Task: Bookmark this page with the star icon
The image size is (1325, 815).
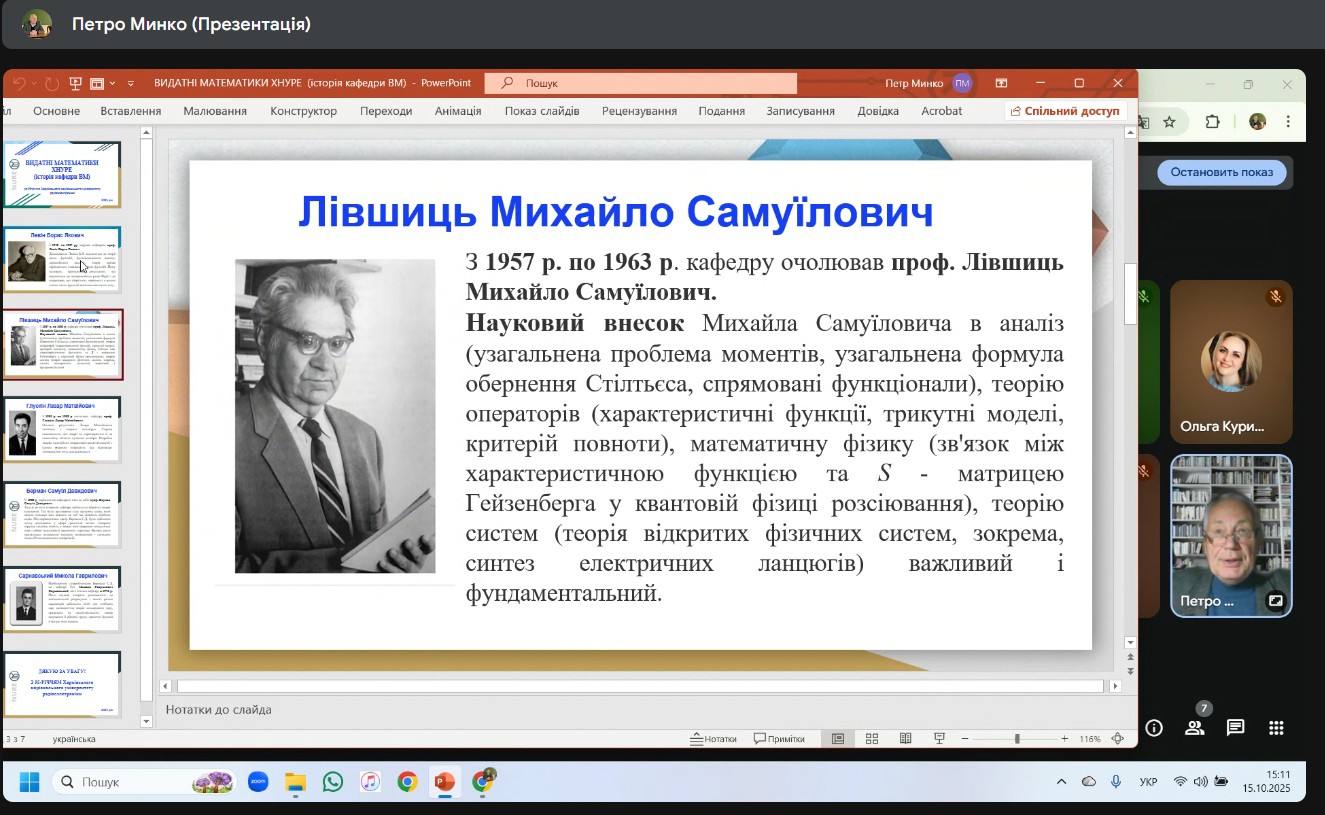Action: pos(1169,122)
